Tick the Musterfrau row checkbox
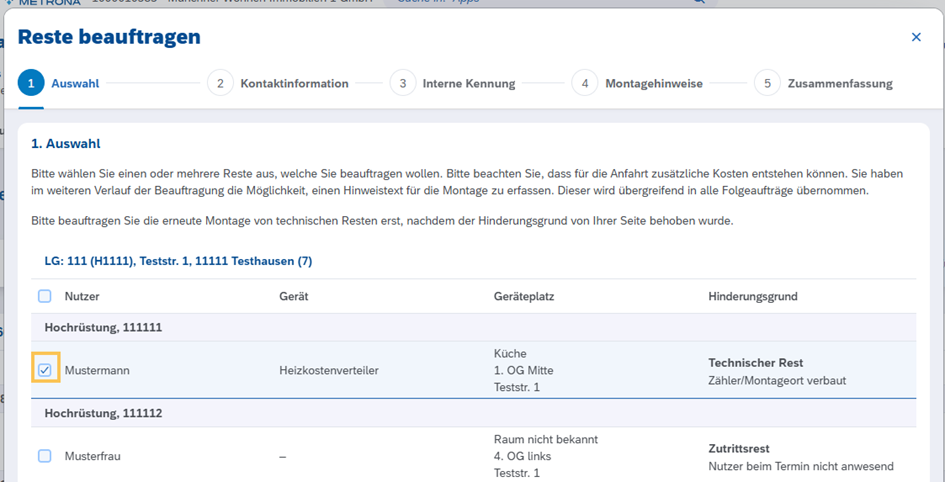This screenshot has width=945, height=482. tap(45, 456)
